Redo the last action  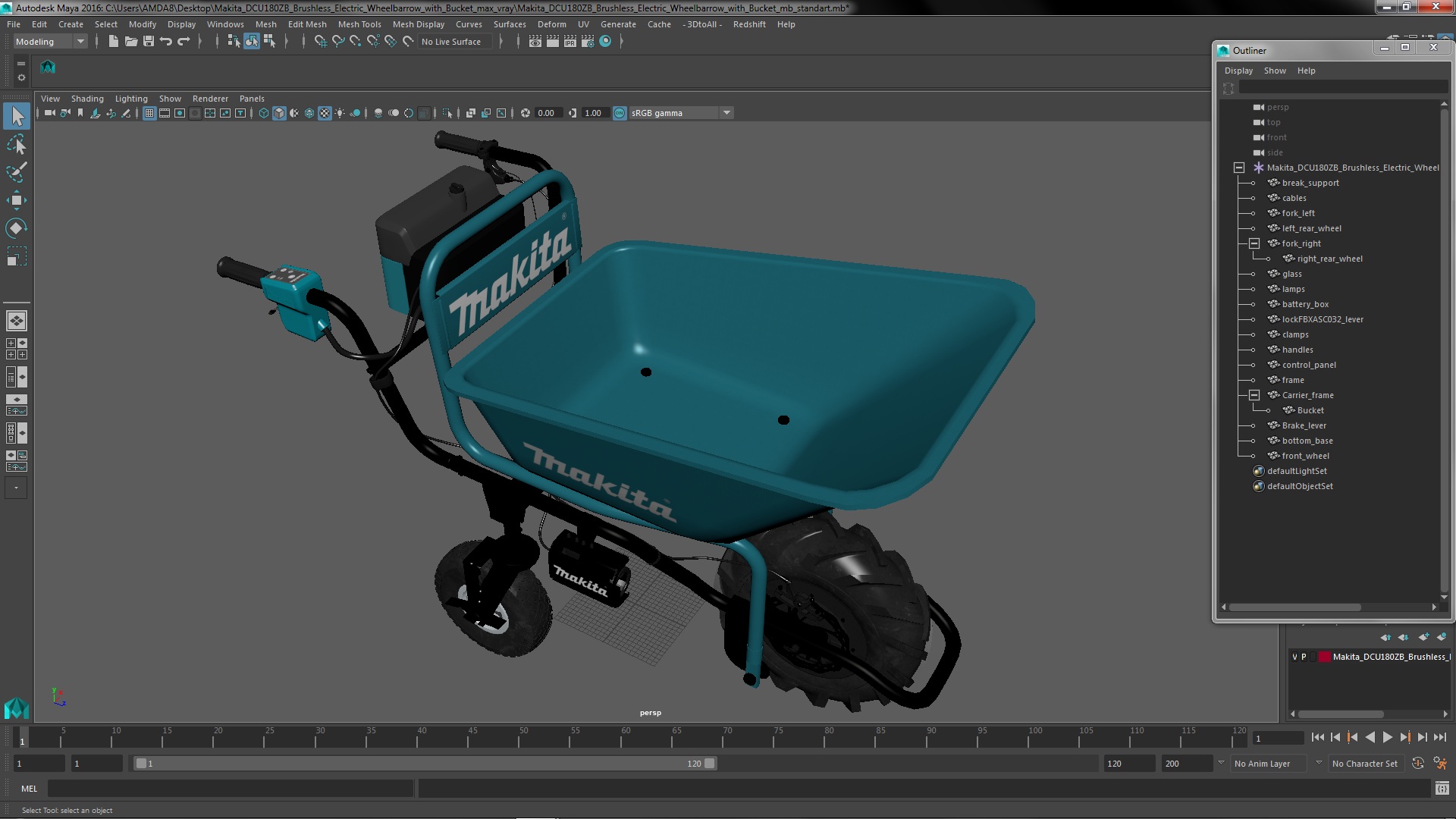(184, 42)
